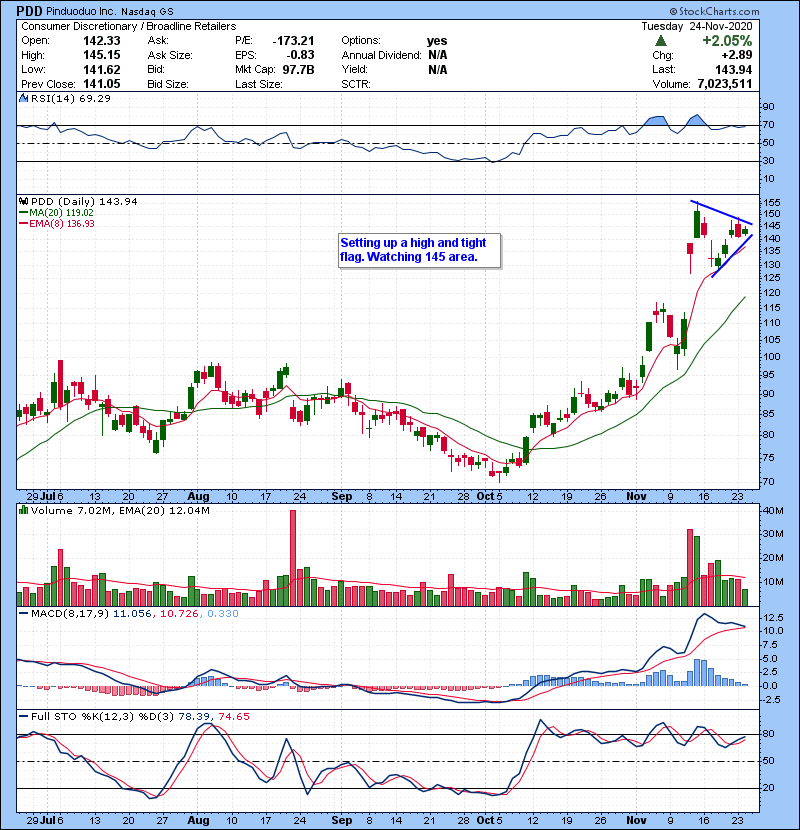Click the Low value "141.62"

[102, 70]
